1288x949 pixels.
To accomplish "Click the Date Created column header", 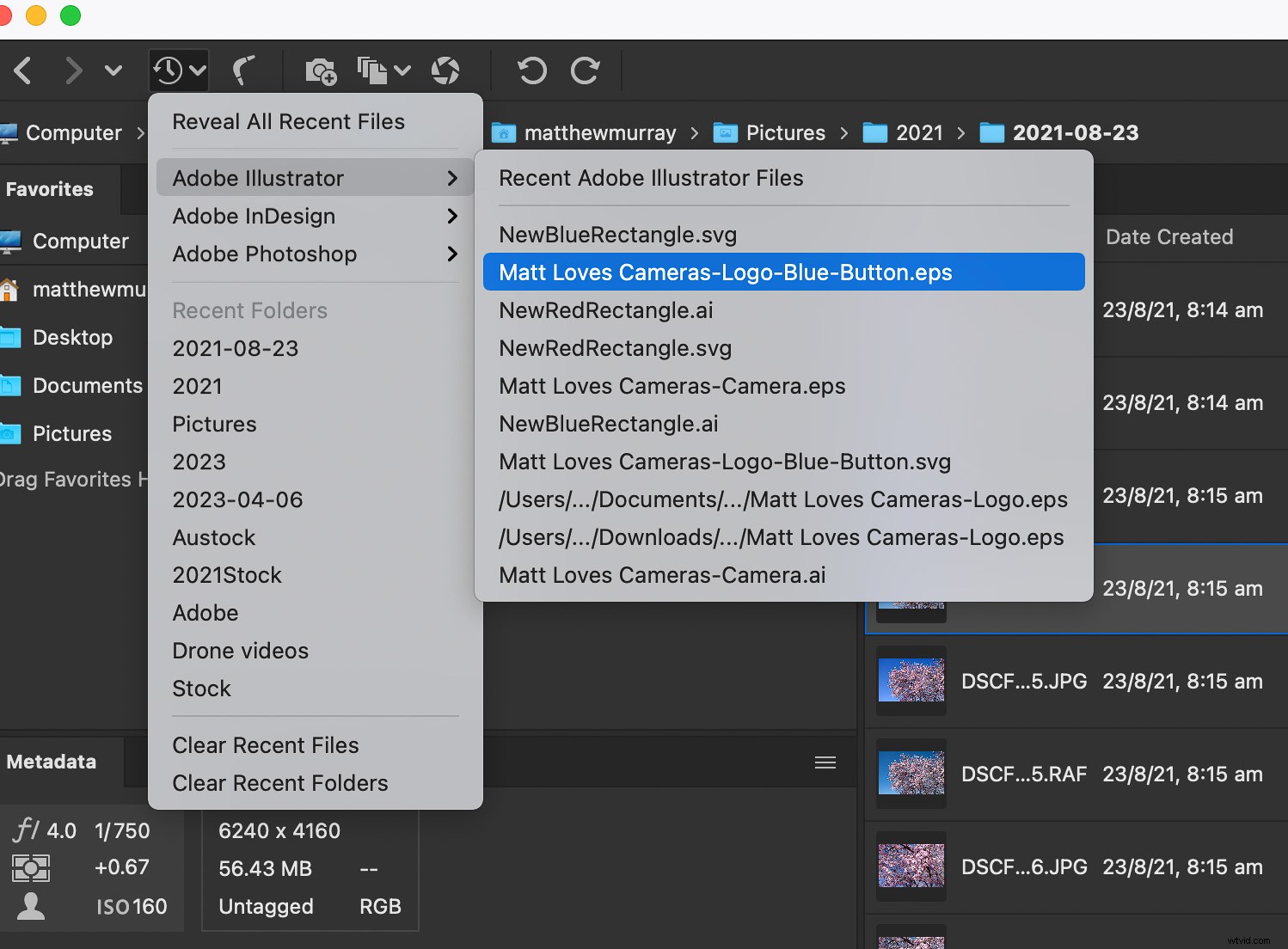I will pyautogui.click(x=1168, y=237).
